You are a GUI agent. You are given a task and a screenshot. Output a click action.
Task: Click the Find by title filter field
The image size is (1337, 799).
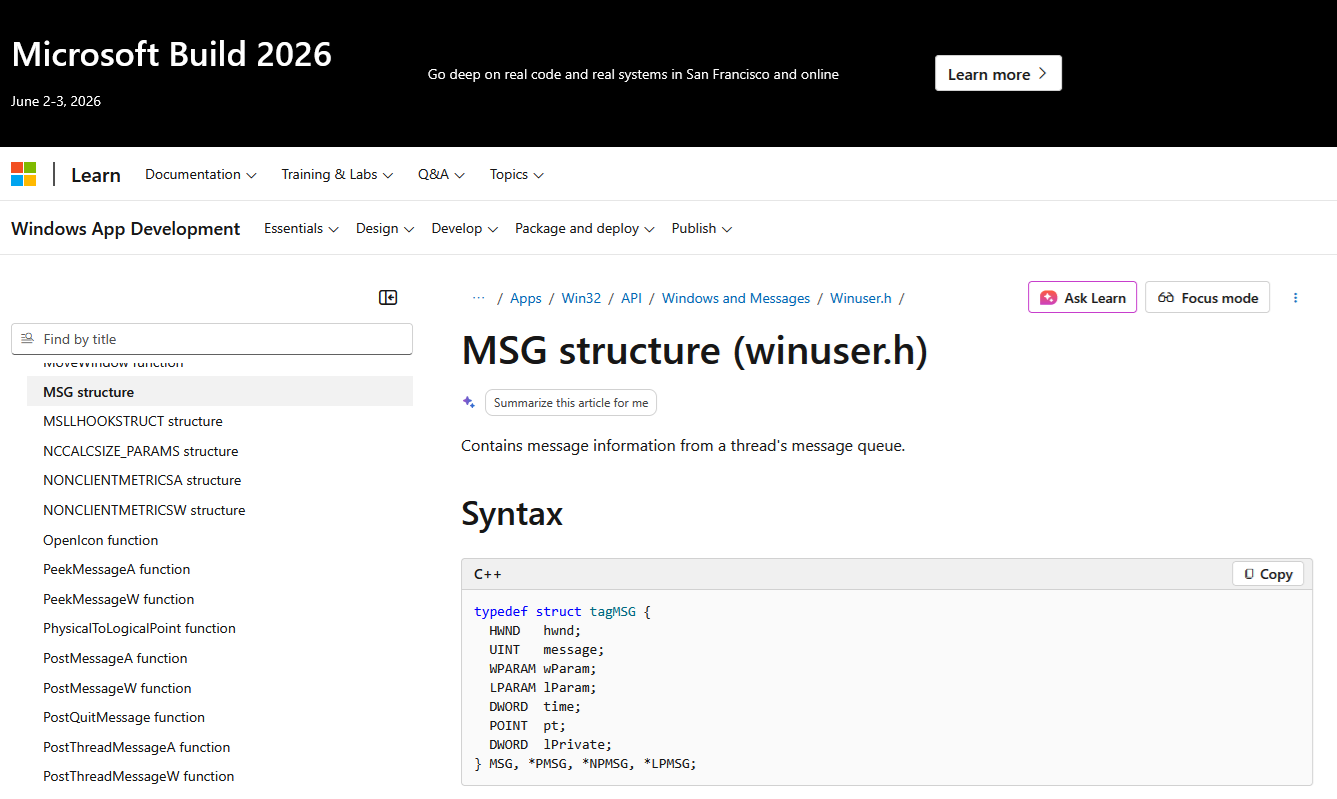[x=212, y=339]
